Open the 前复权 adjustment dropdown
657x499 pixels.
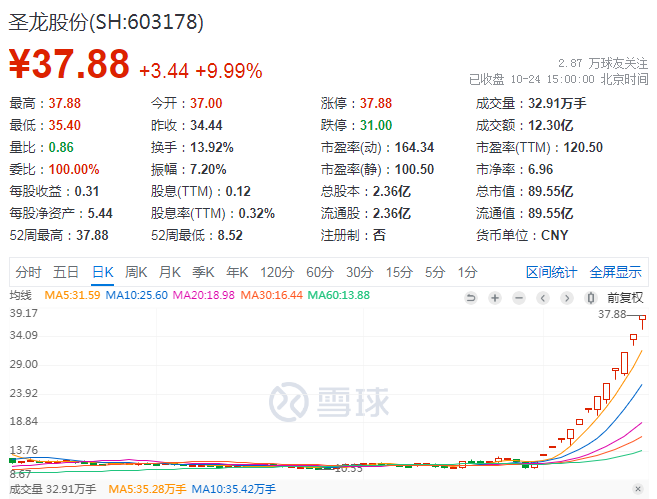coord(625,298)
